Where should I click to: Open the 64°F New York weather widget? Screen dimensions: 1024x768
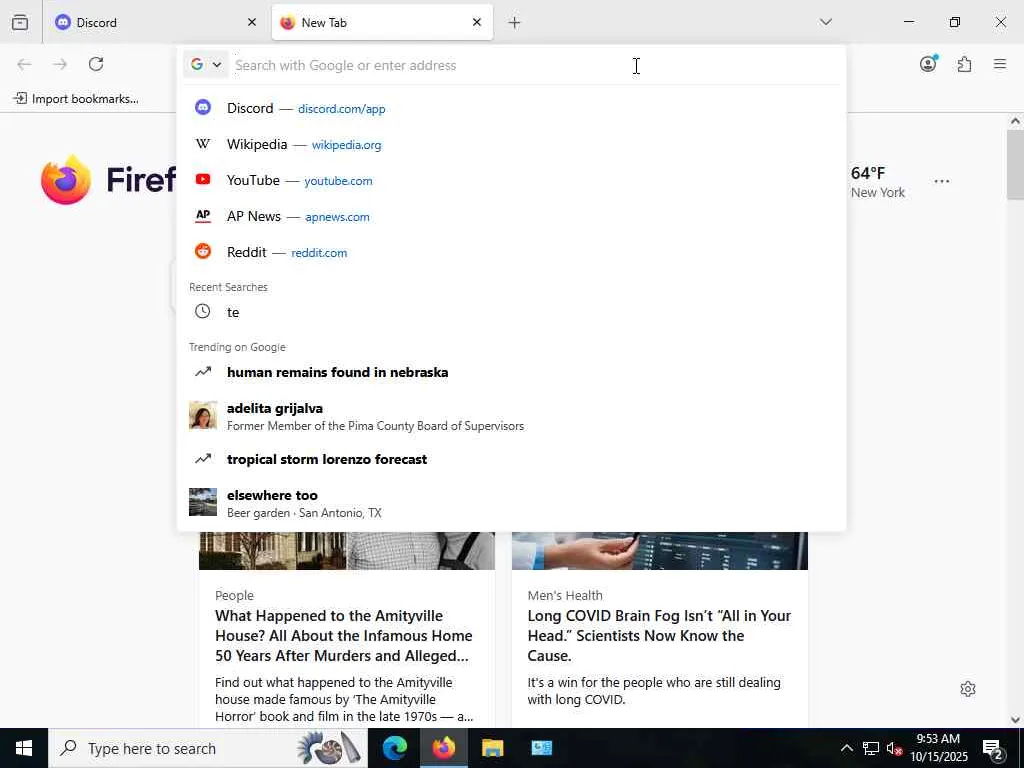click(878, 182)
